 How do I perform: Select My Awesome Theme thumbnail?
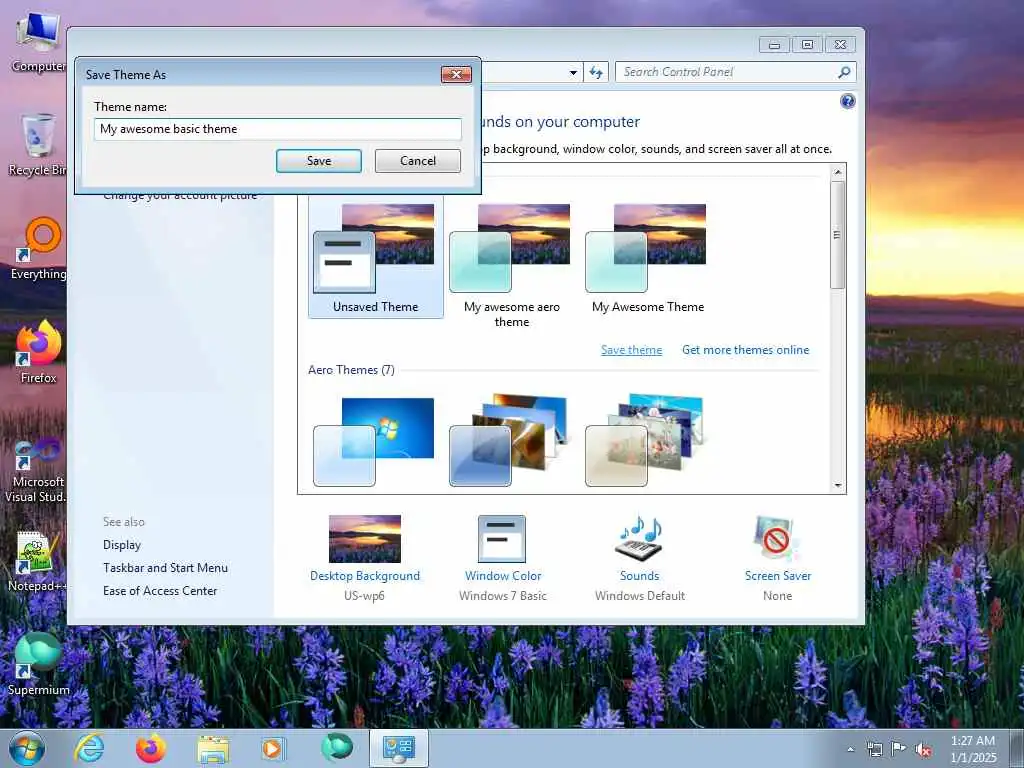648,257
